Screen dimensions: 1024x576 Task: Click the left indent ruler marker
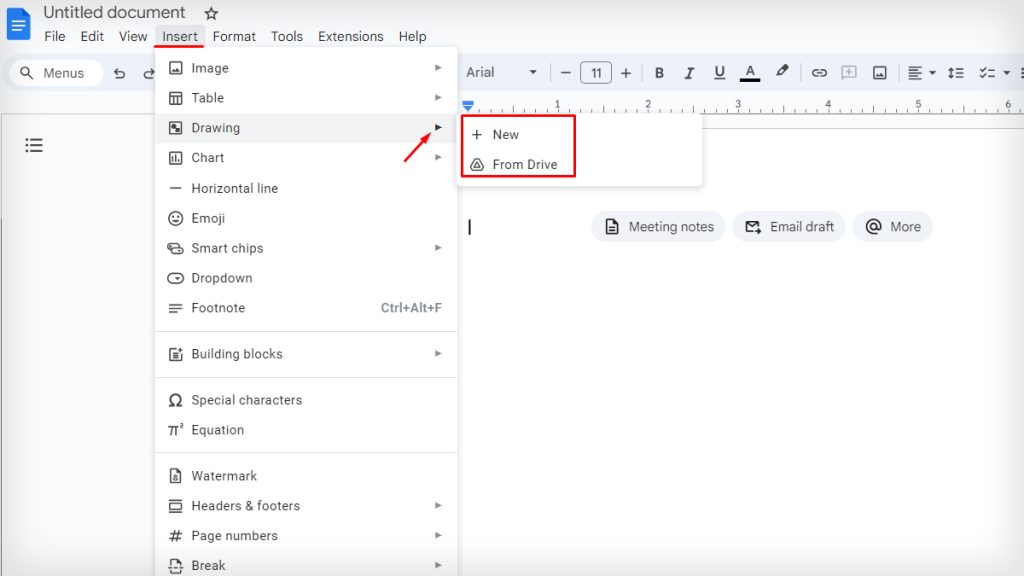468,106
